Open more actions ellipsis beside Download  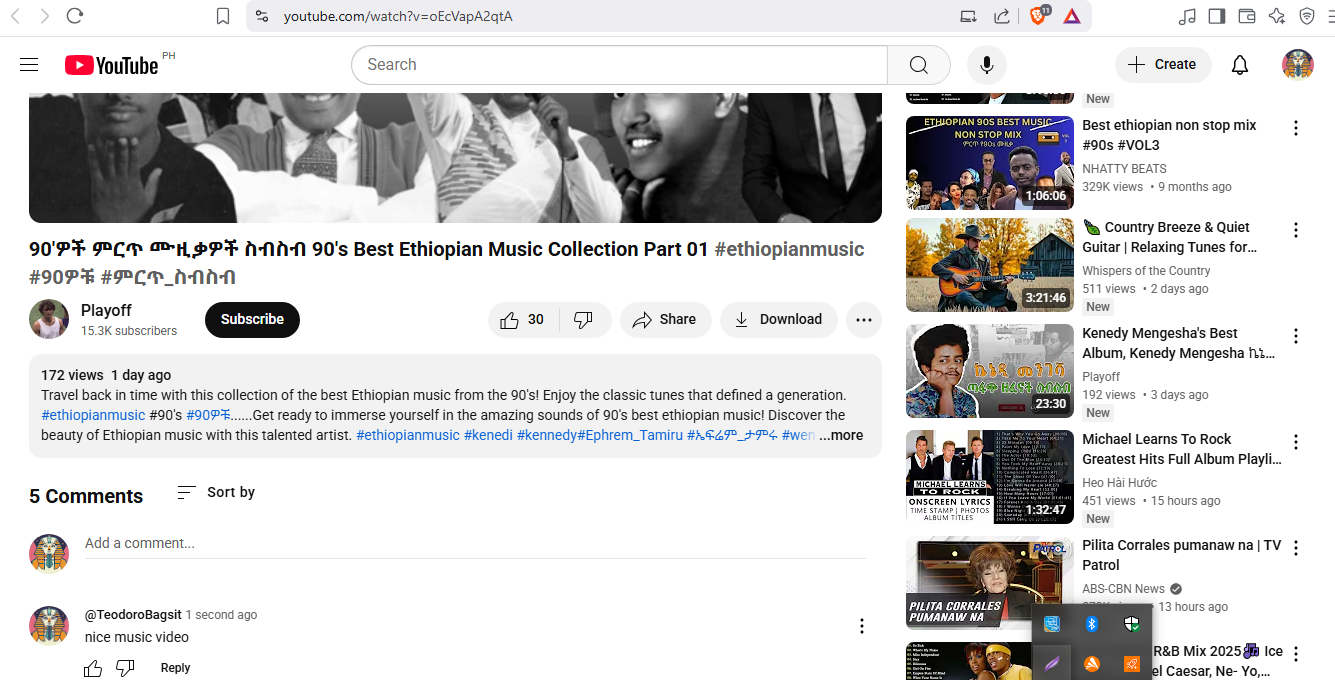point(864,320)
